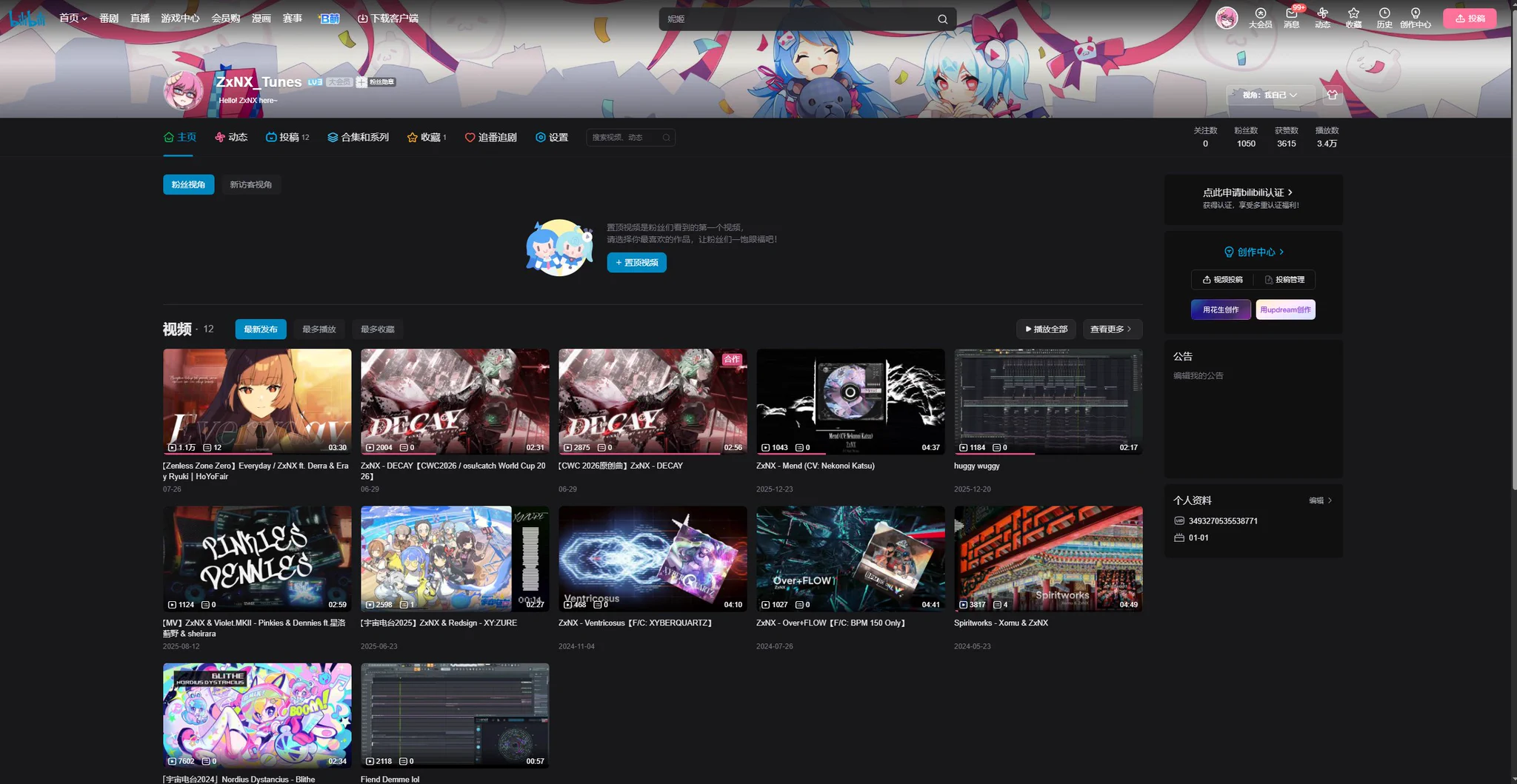
Task: Click the 置顶视频 button
Action: (x=637, y=263)
